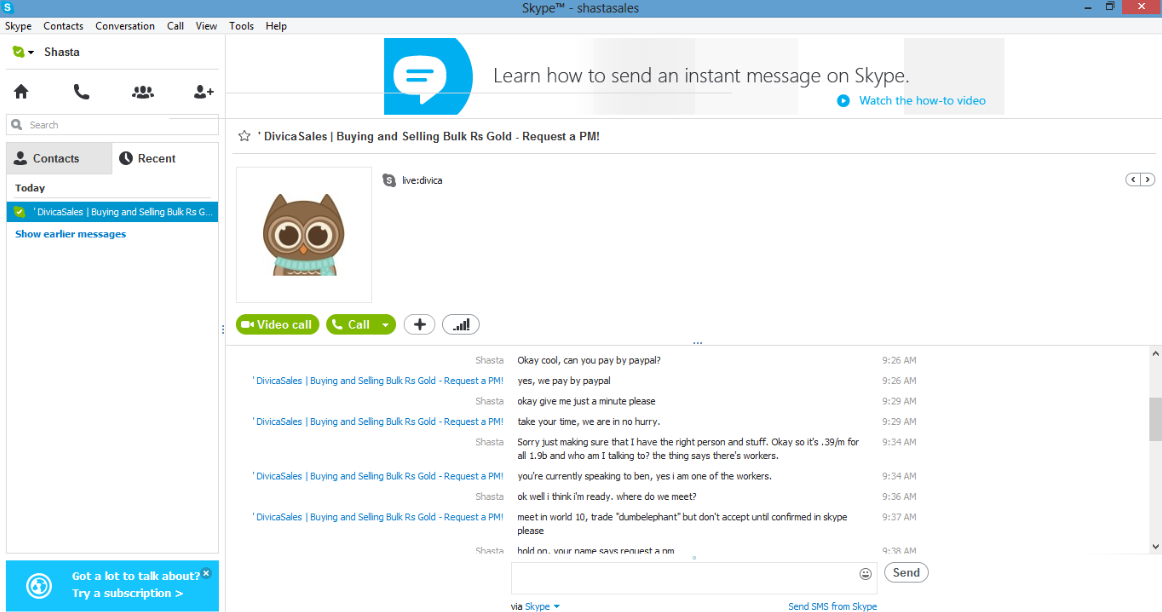Image resolution: width=1162 pixels, height=612 pixels.
Task: Click the create group icon
Action: click(142, 92)
